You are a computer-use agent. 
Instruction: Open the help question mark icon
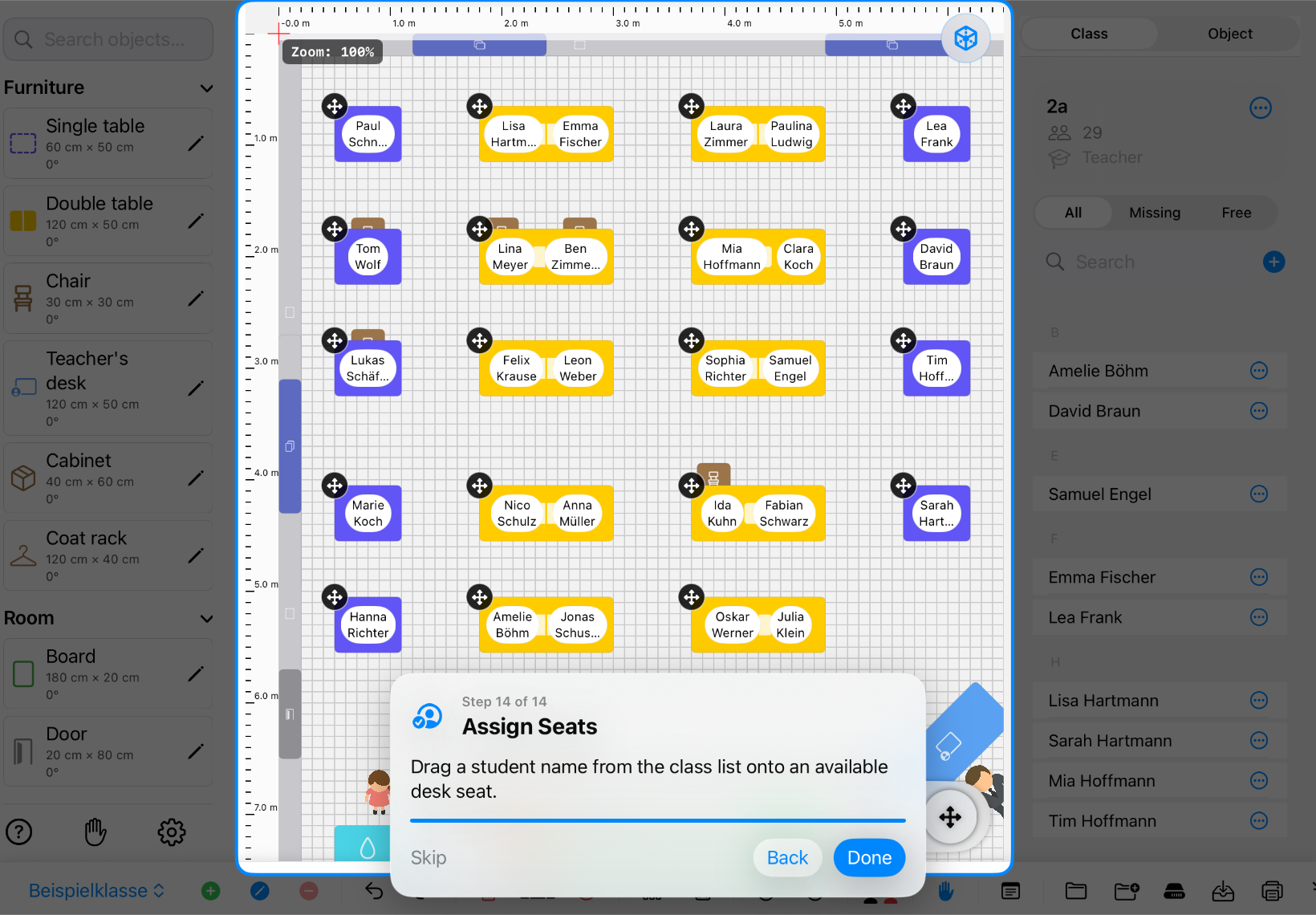tap(19, 832)
